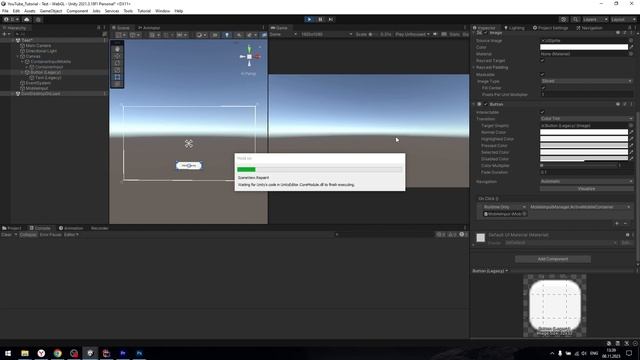This screenshot has width=640, height=360.
Task: Click the Visualize button
Action: (587, 189)
